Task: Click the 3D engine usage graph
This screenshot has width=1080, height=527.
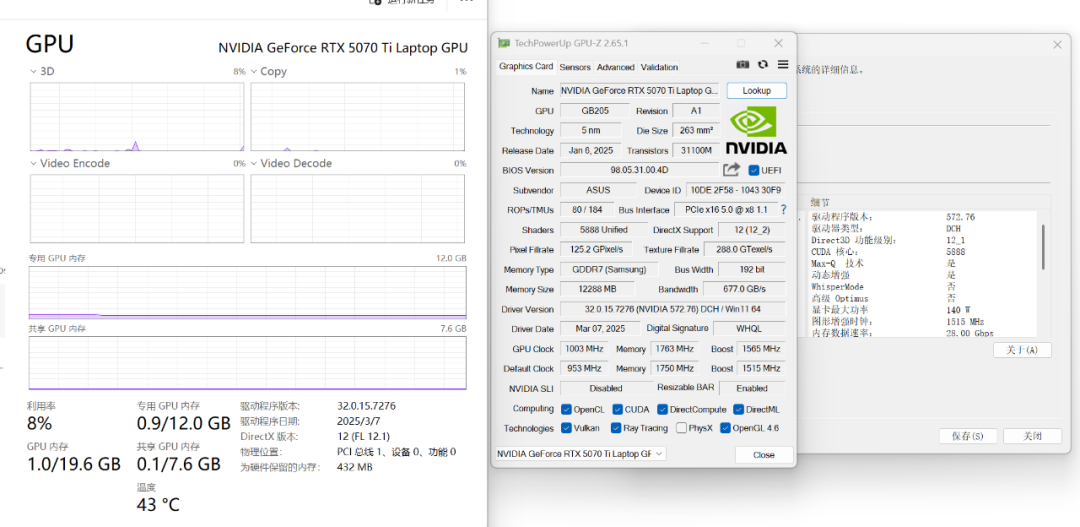Action: pos(137,116)
